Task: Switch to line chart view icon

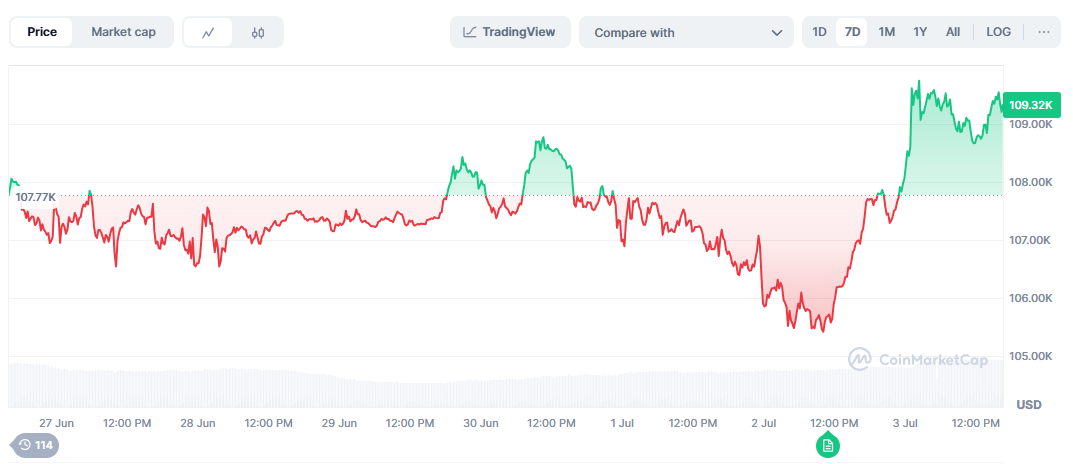Action: coord(209,32)
